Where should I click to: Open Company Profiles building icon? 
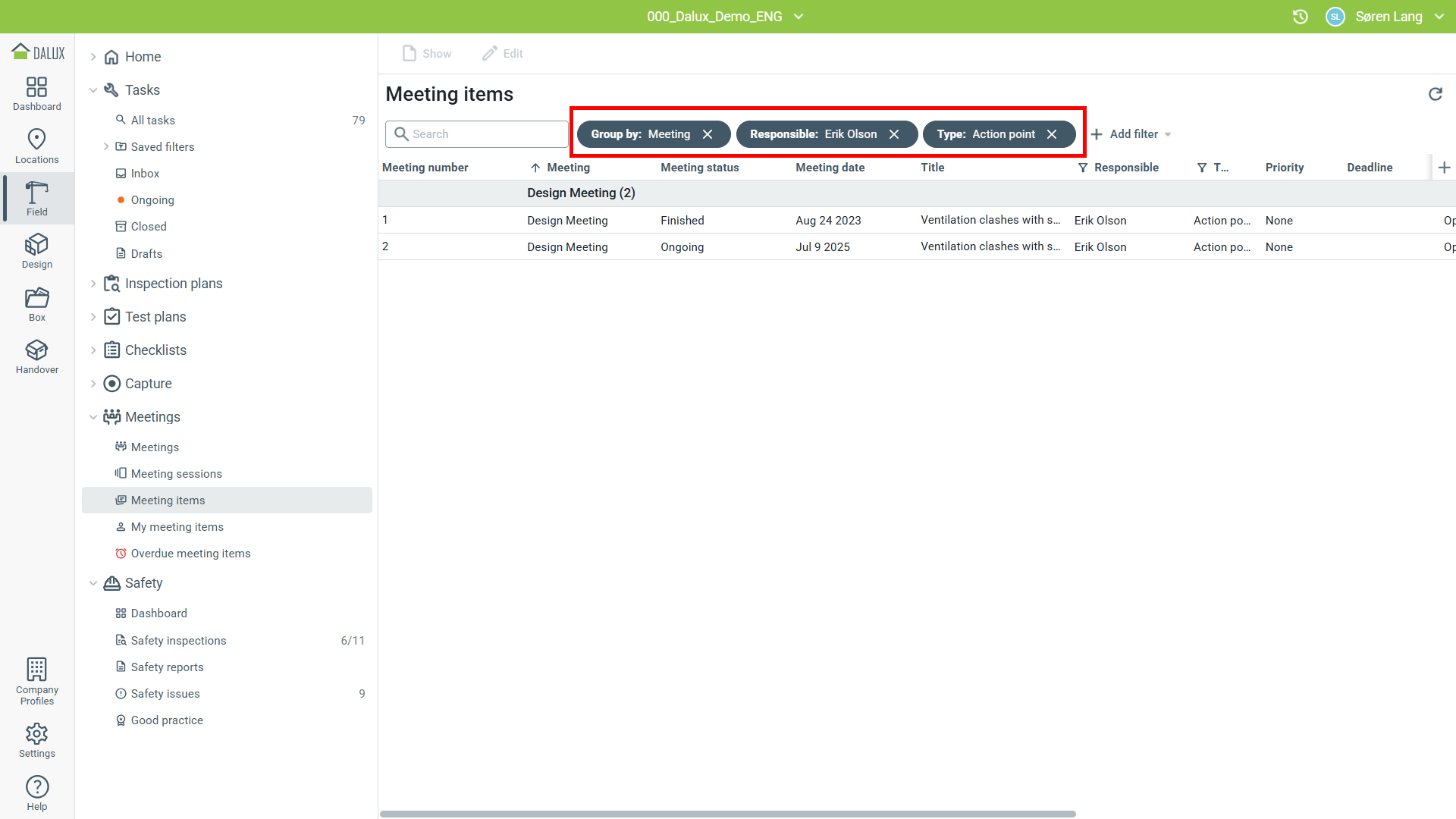pos(36,670)
